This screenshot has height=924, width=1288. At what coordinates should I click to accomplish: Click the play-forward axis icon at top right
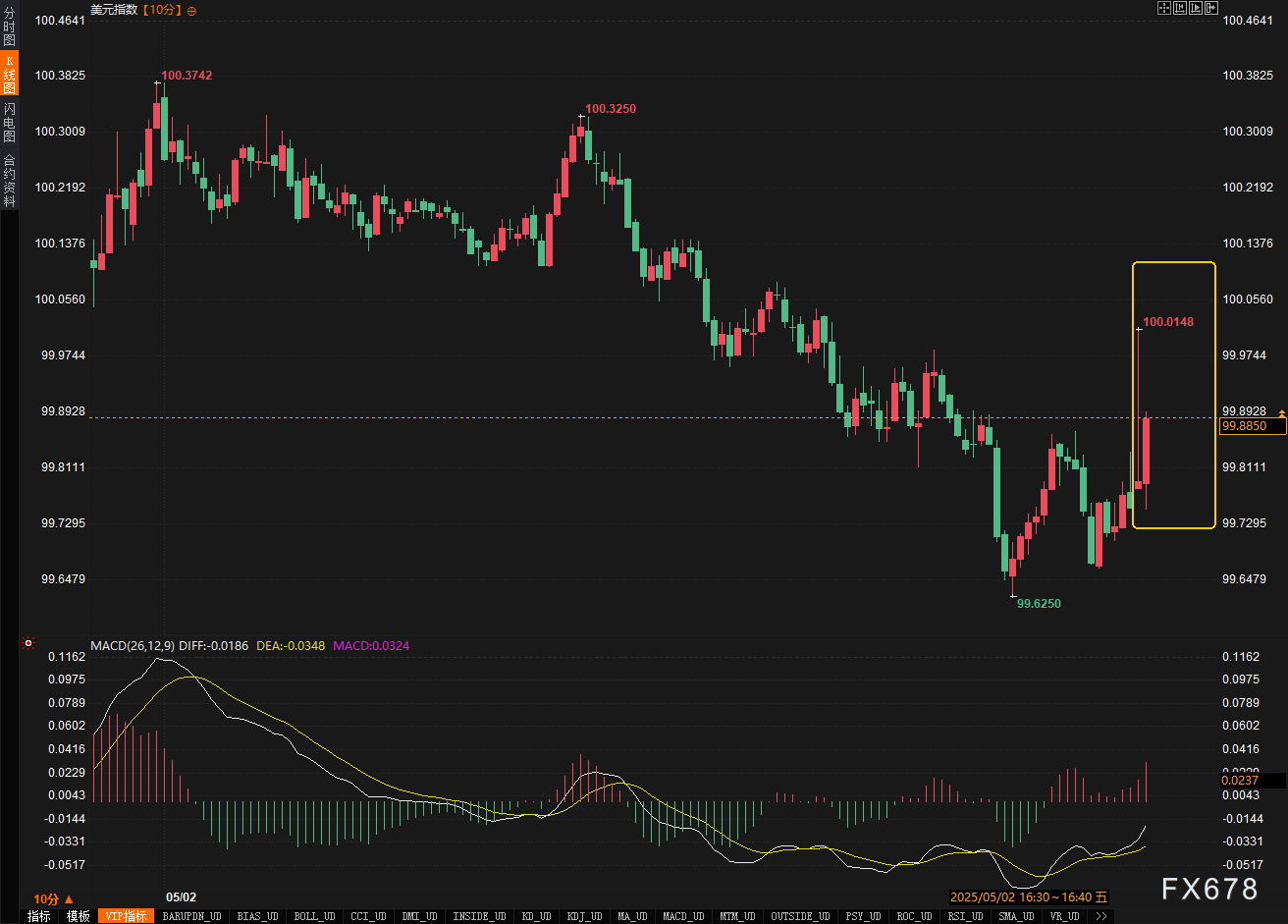coord(1195,9)
